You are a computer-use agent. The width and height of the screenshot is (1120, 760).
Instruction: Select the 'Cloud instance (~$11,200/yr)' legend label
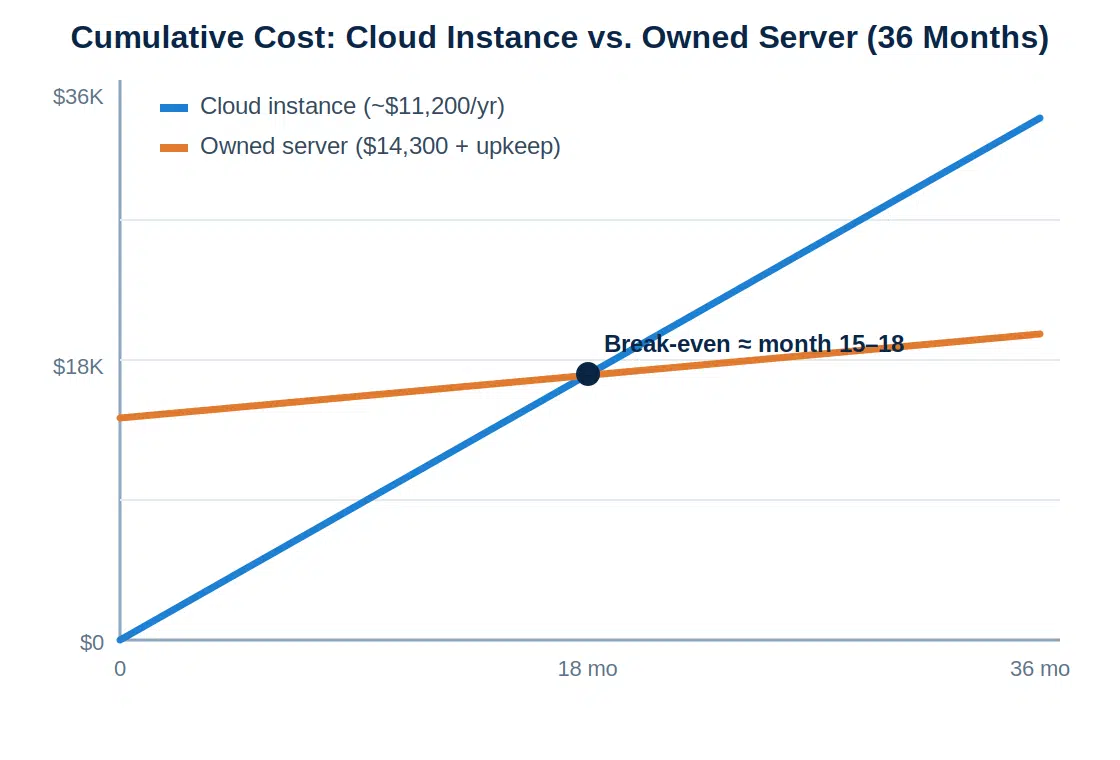tap(352, 106)
